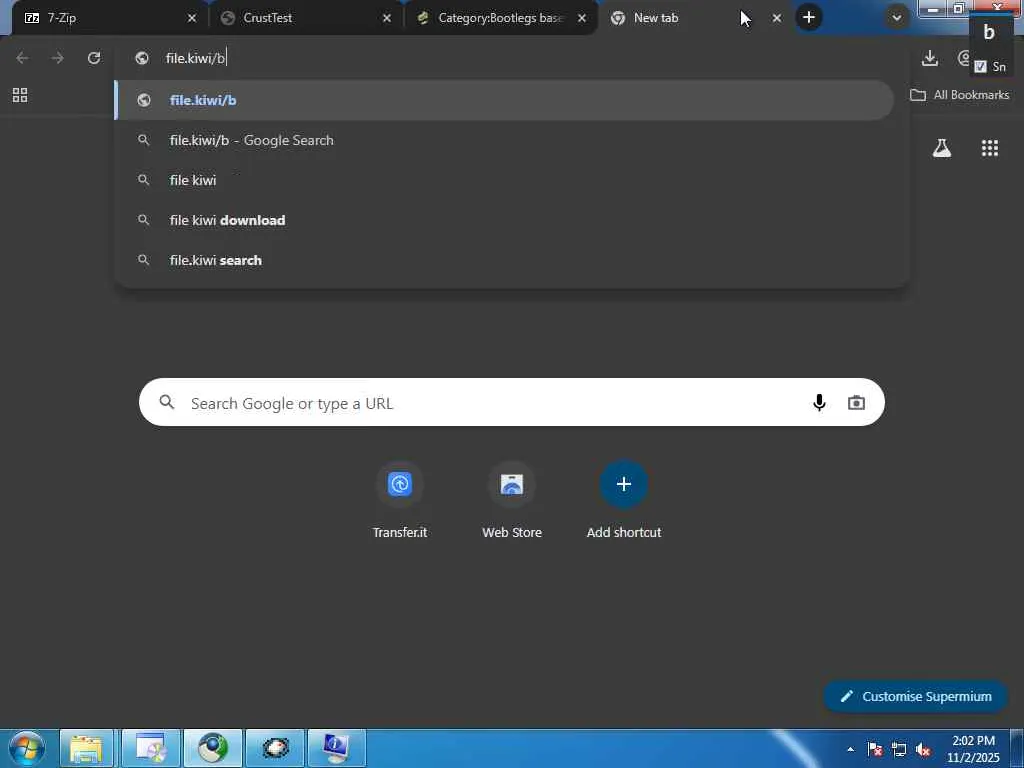Switch to the CrustTest tab

pos(306,18)
